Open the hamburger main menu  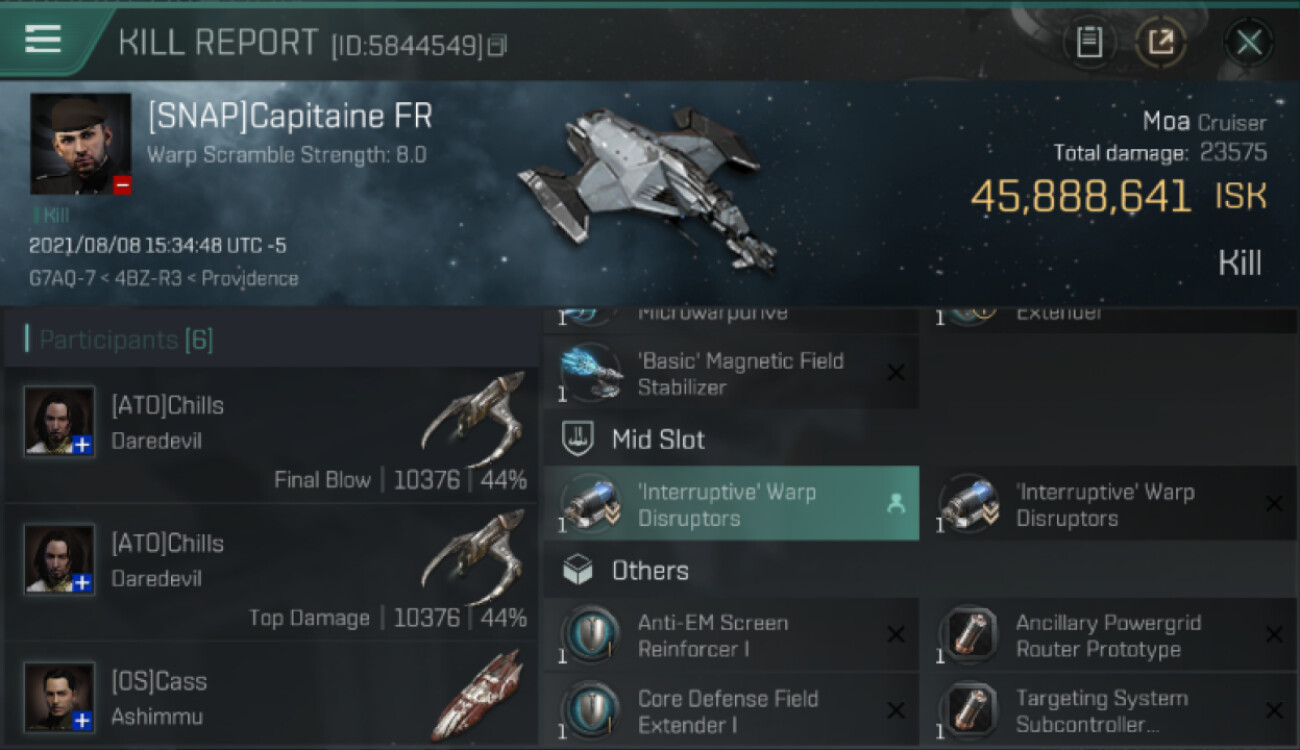click(43, 40)
